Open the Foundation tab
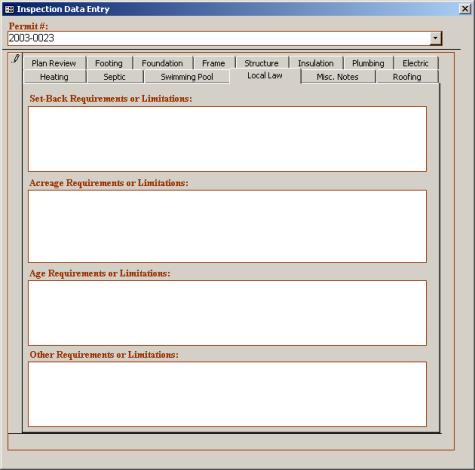 coord(162,63)
